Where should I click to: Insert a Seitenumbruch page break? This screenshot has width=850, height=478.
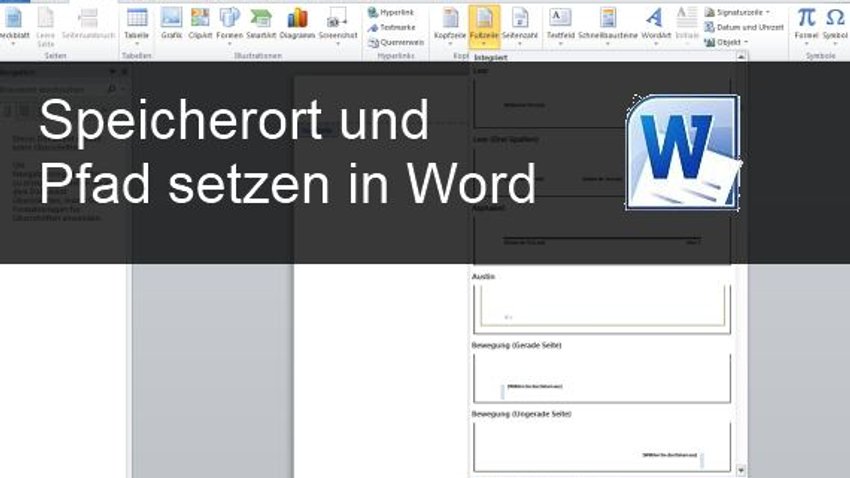[88, 25]
